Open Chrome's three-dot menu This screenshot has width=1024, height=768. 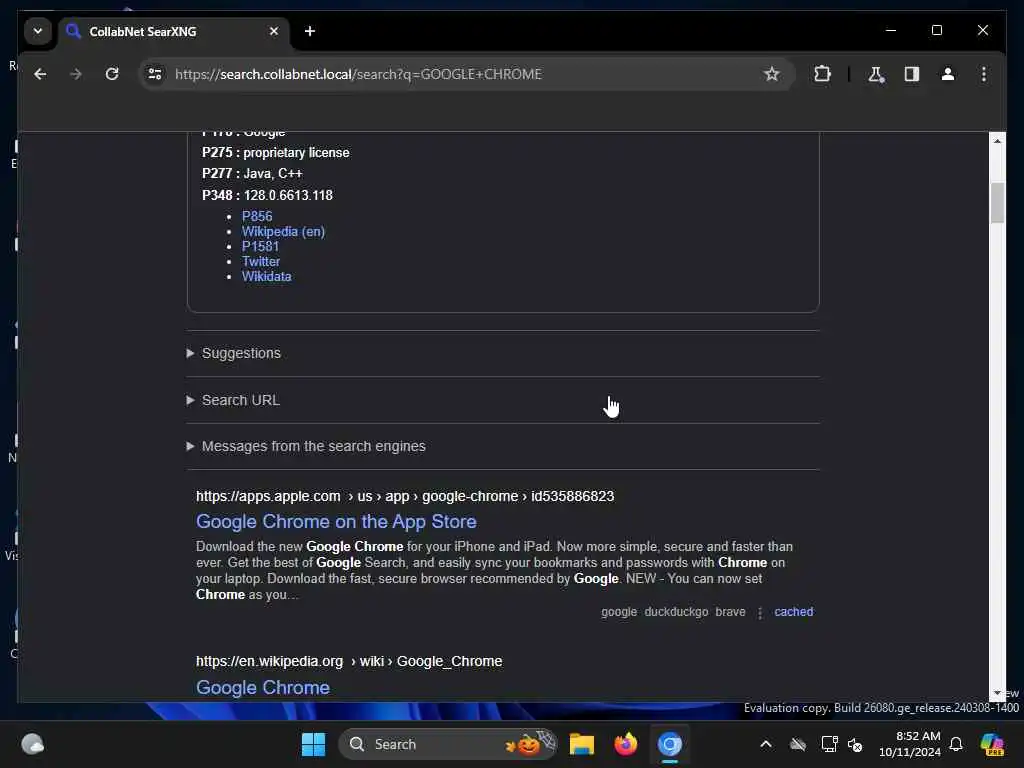point(984,74)
